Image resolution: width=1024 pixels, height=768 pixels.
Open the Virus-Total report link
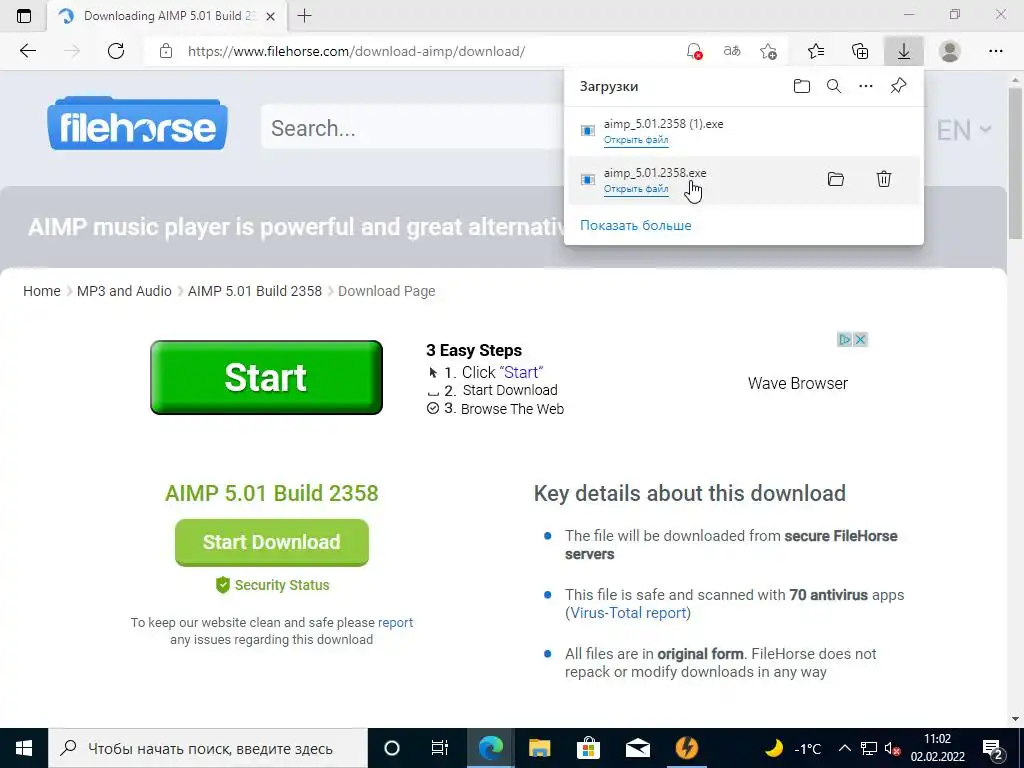[x=628, y=613]
